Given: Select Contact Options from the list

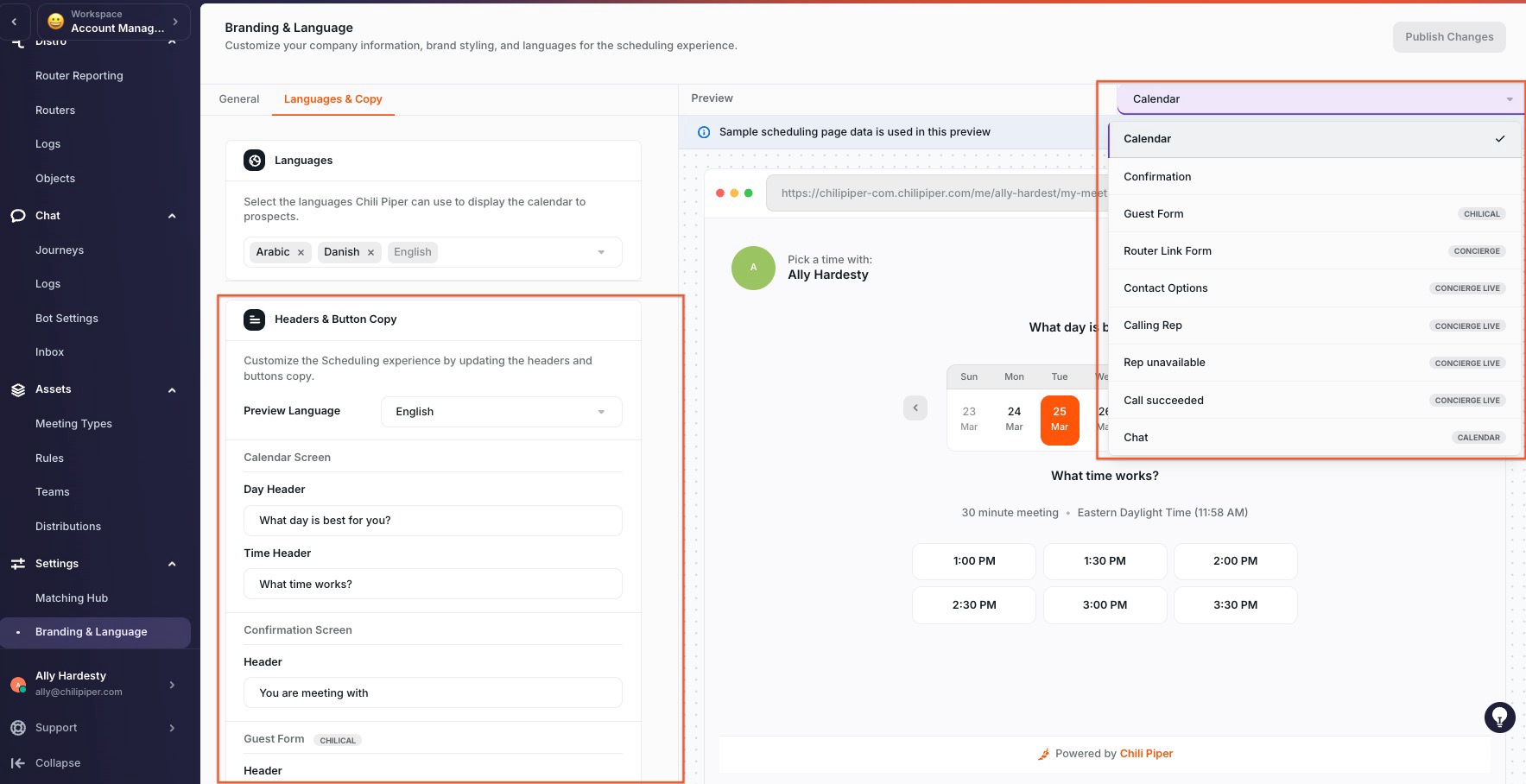Looking at the screenshot, I should (x=1314, y=288).
